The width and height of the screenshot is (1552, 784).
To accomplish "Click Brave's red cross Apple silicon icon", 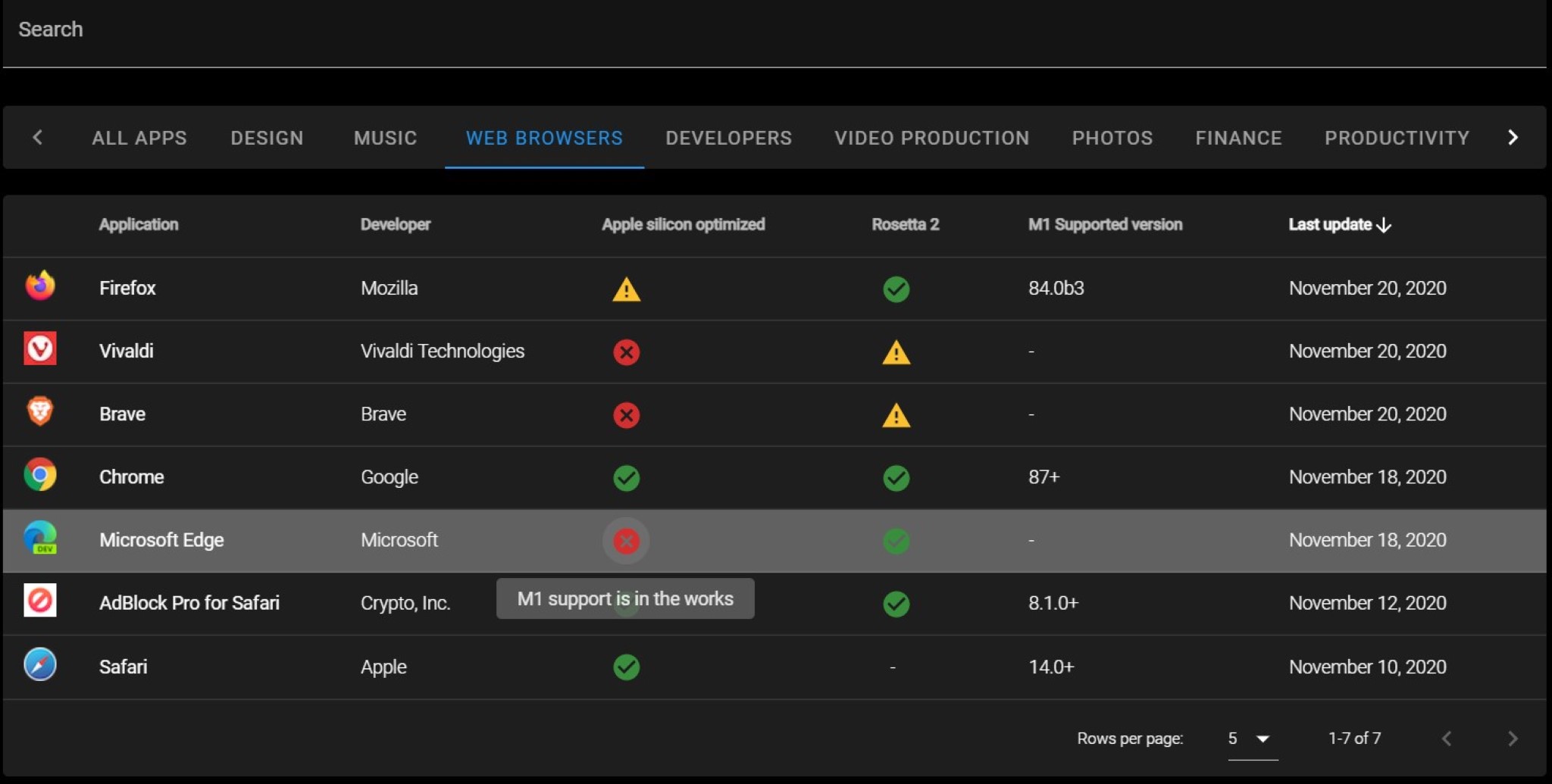I will click(x=626, y=414).
